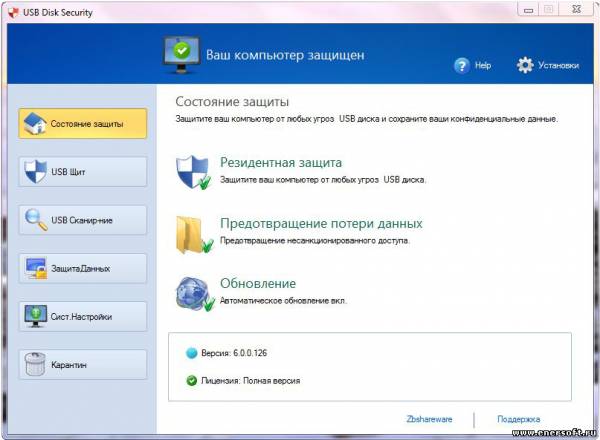Click the Резидентная защита shield icon
The height and width of the screenshot is (440, 600).
click(x=193, y=173)
